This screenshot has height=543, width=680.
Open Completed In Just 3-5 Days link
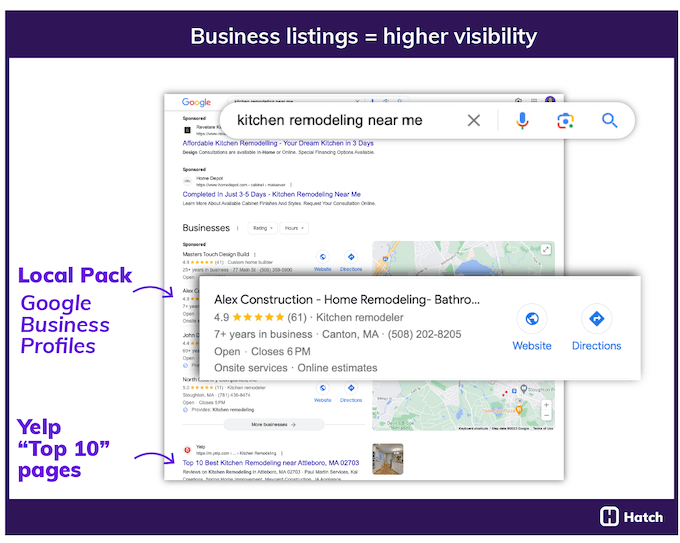(271, 194)
